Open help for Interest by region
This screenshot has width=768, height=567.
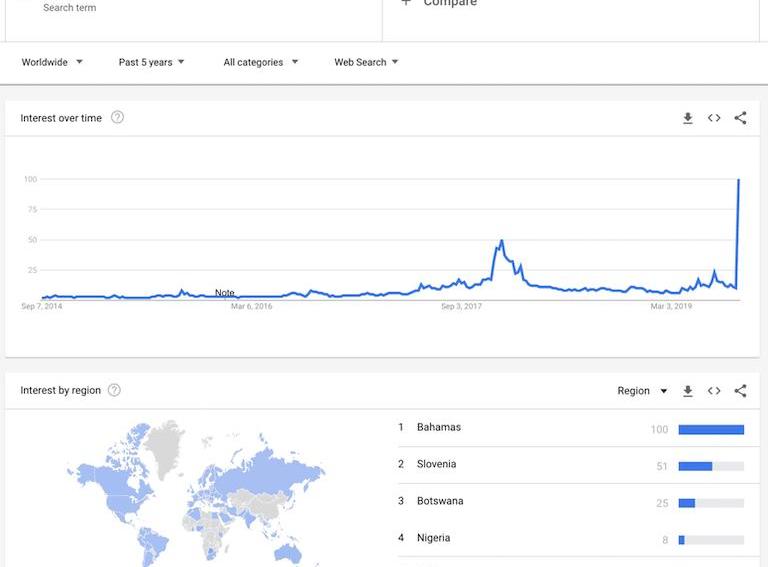[x=114, y=390]
